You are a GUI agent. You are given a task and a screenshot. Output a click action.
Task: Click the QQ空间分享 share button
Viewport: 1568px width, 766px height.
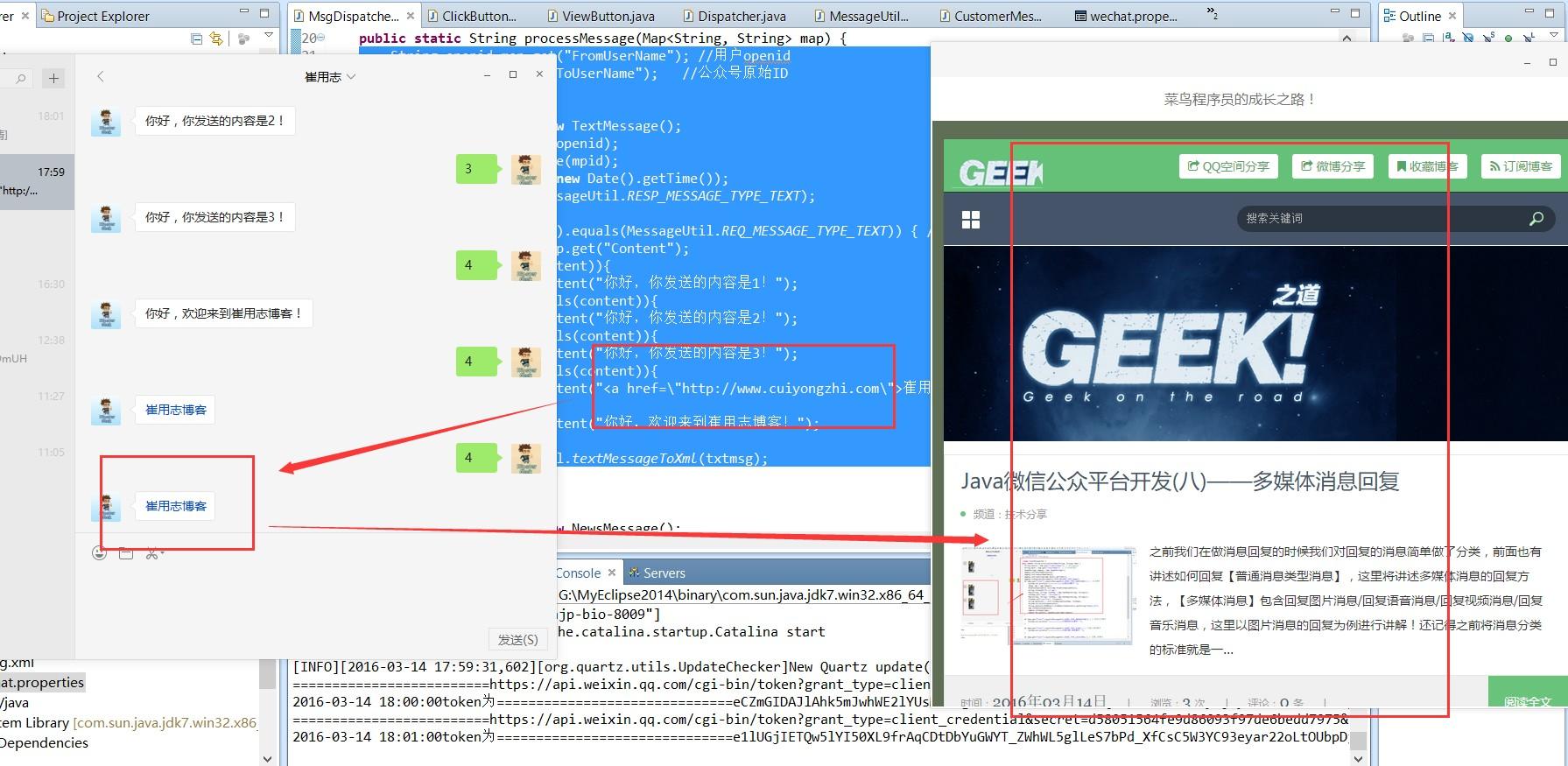coord(1228,166)
